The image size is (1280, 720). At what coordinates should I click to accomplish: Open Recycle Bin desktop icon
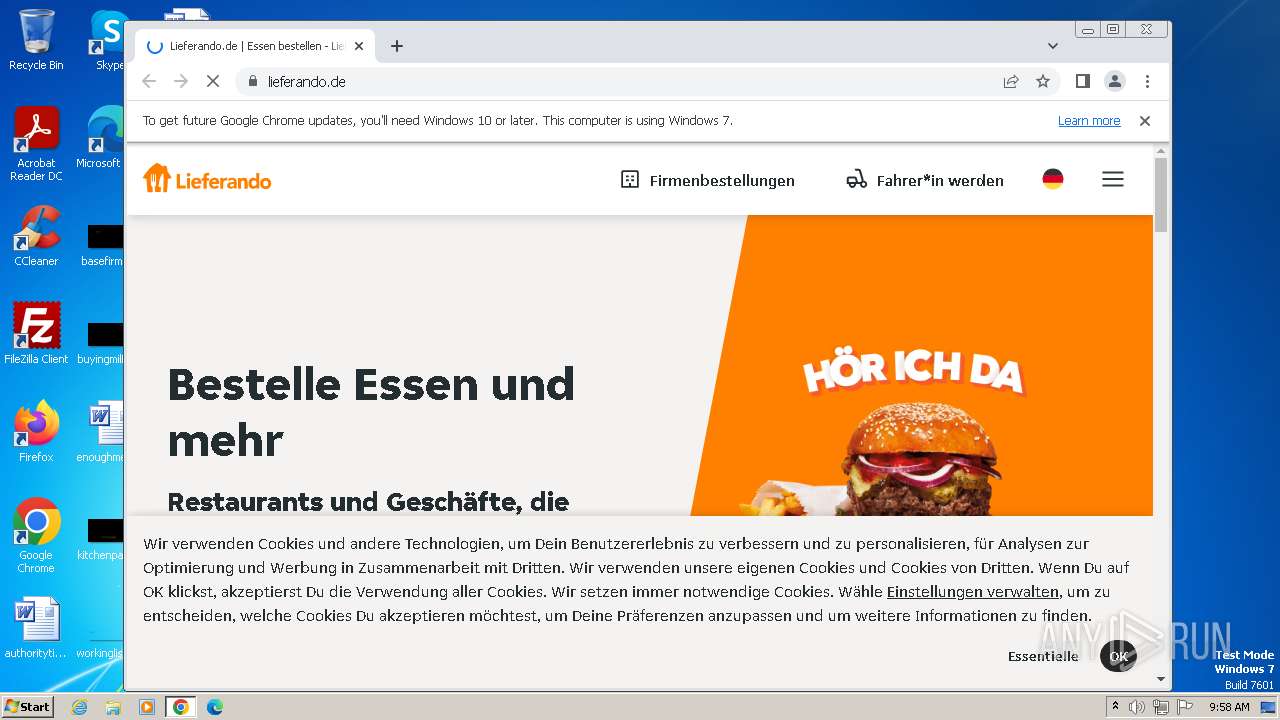[36, 40]
